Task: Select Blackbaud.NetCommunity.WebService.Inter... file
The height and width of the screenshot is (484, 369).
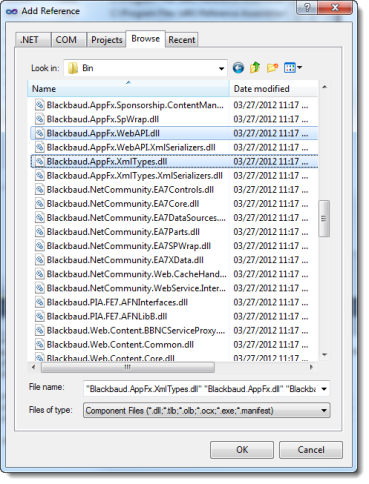Action: pos(136,288)
